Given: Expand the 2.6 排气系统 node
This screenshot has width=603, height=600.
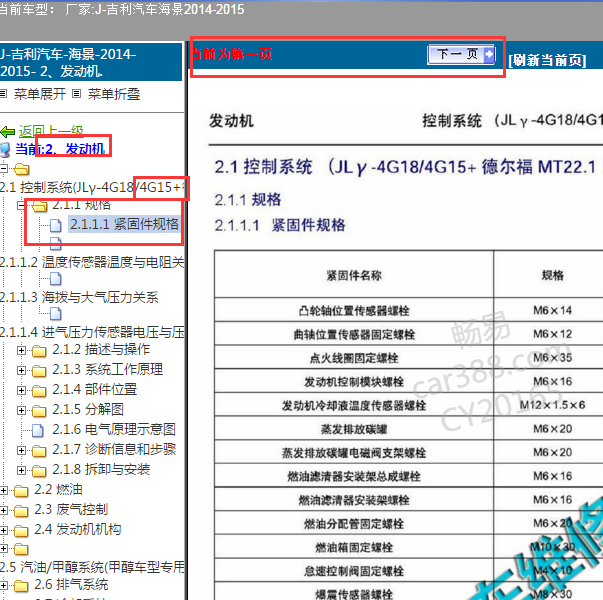Looking at the screenshot, I should point(3,586).
